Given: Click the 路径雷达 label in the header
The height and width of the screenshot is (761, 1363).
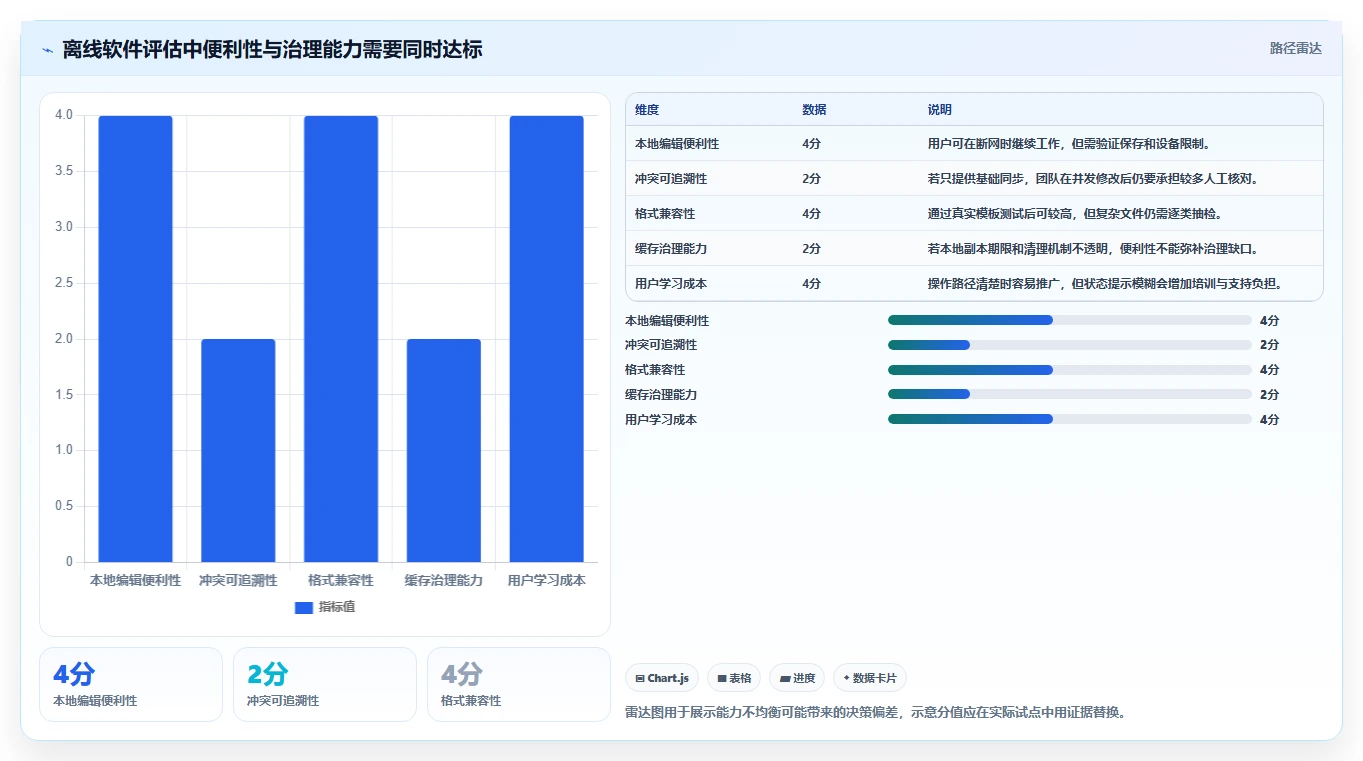Looking at the screenshot, I should click(x=1295, y=48).
